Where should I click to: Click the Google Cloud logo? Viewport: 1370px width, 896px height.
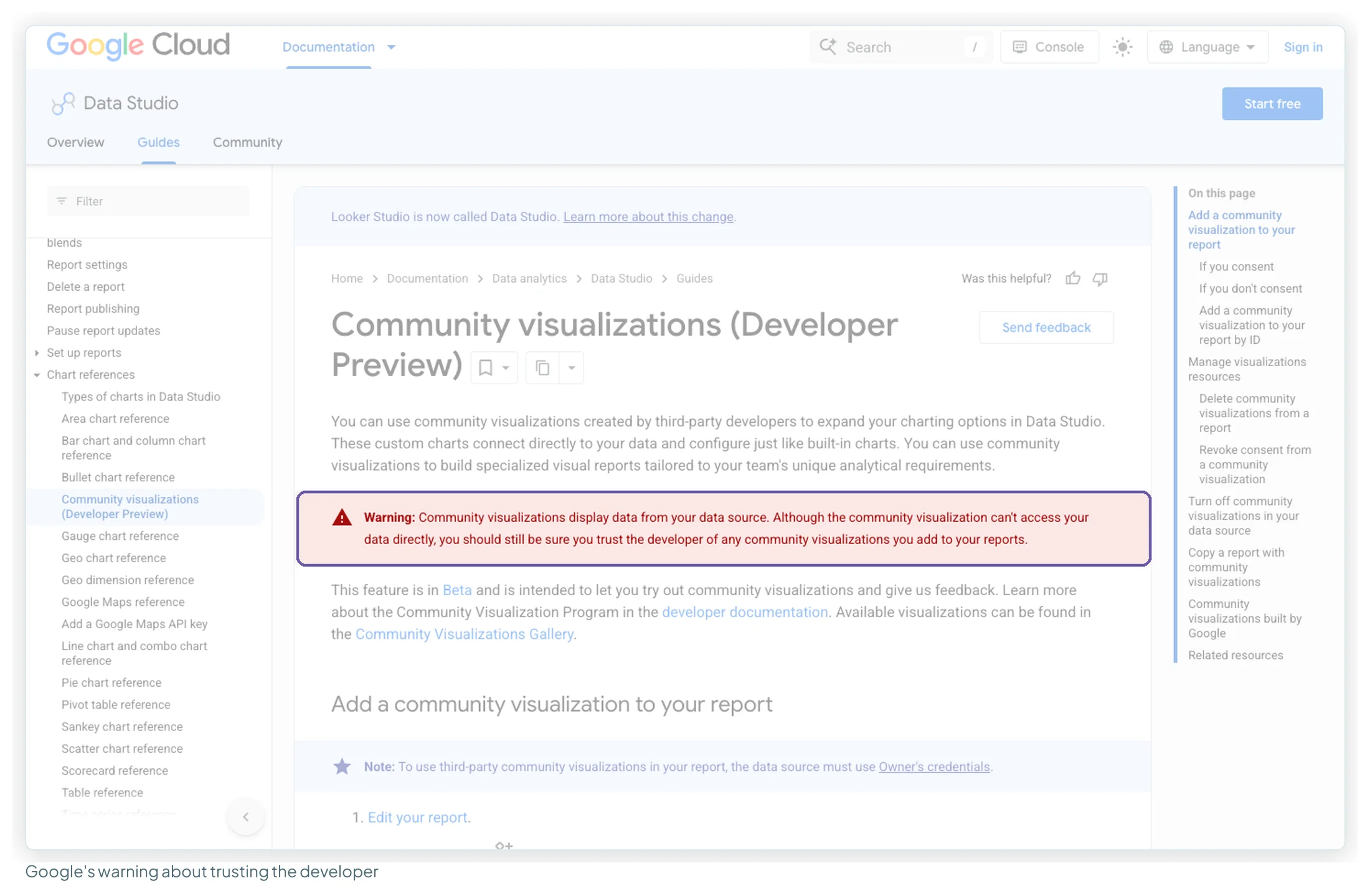pyautogui.click(x=138, y=45)
